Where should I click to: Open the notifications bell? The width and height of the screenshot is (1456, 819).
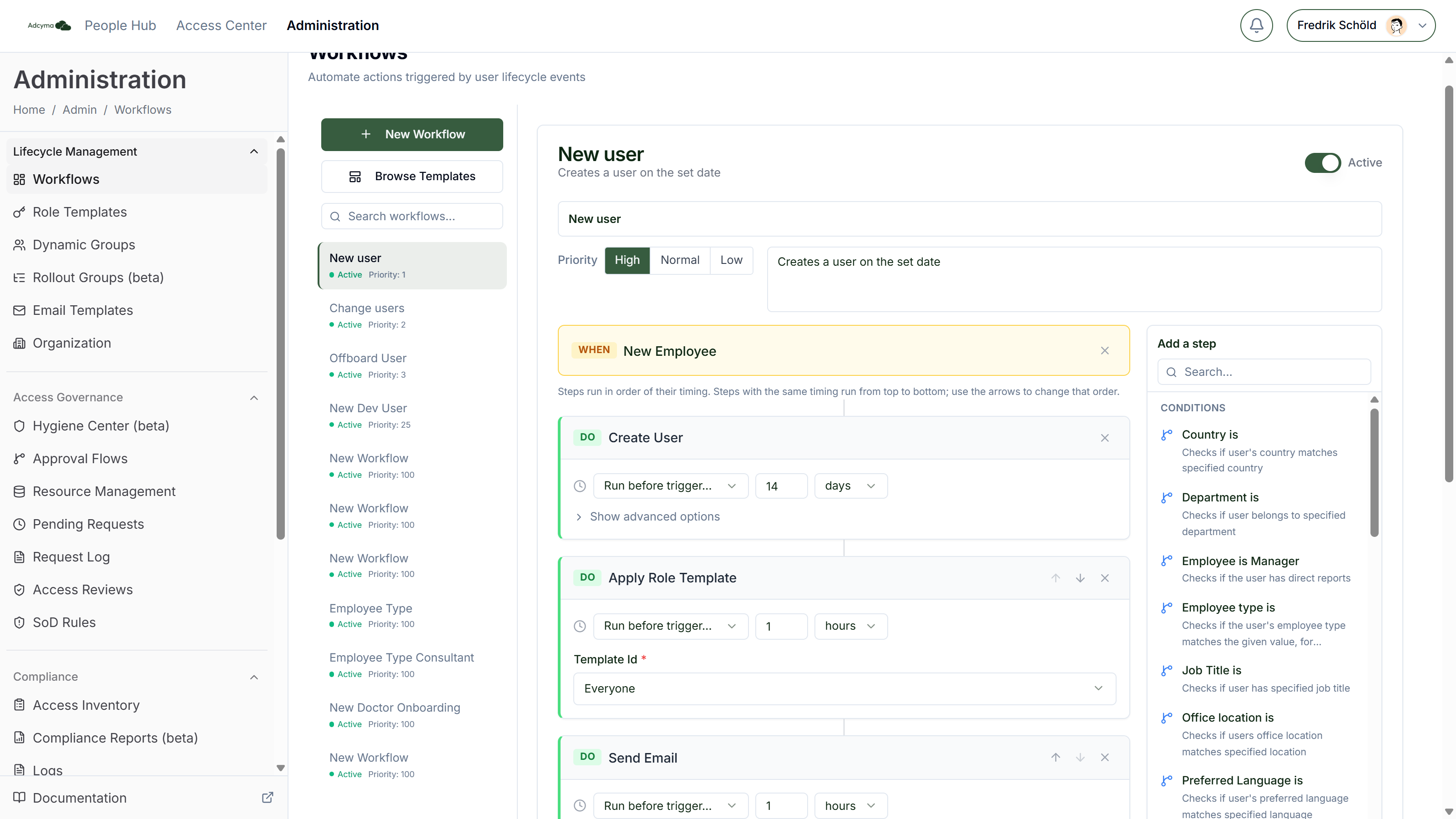[x=1256, y=25]
